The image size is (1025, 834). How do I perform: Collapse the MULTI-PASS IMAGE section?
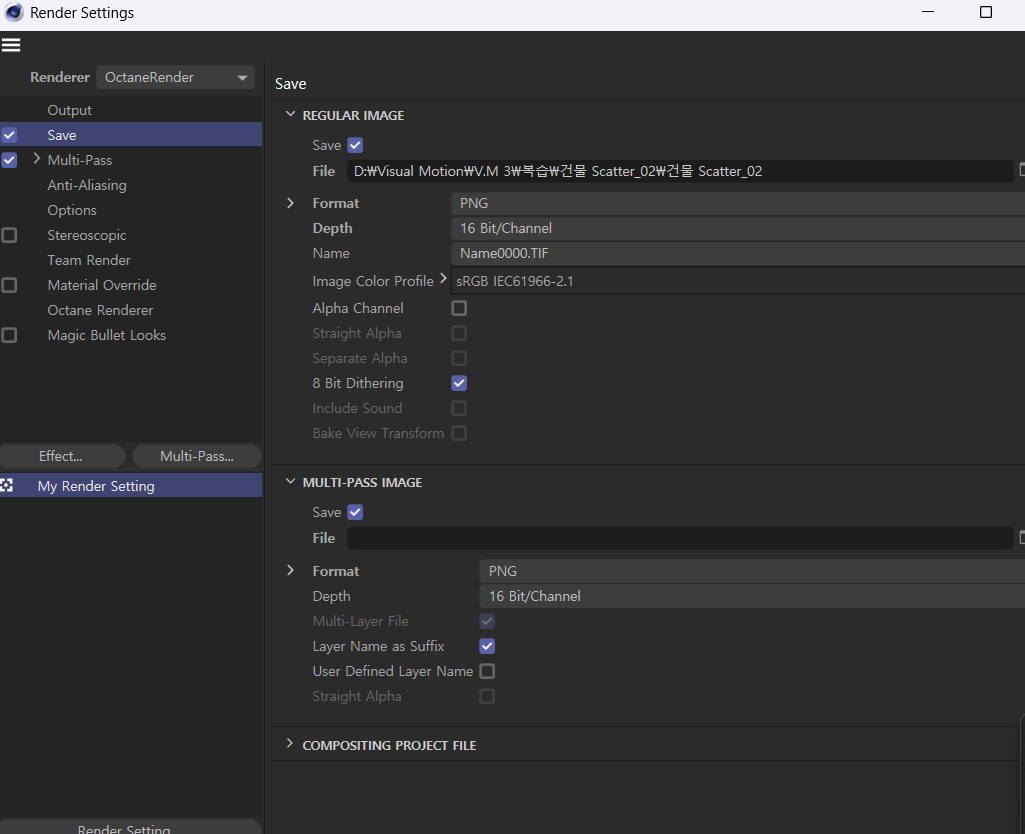(x=290, y=482)
